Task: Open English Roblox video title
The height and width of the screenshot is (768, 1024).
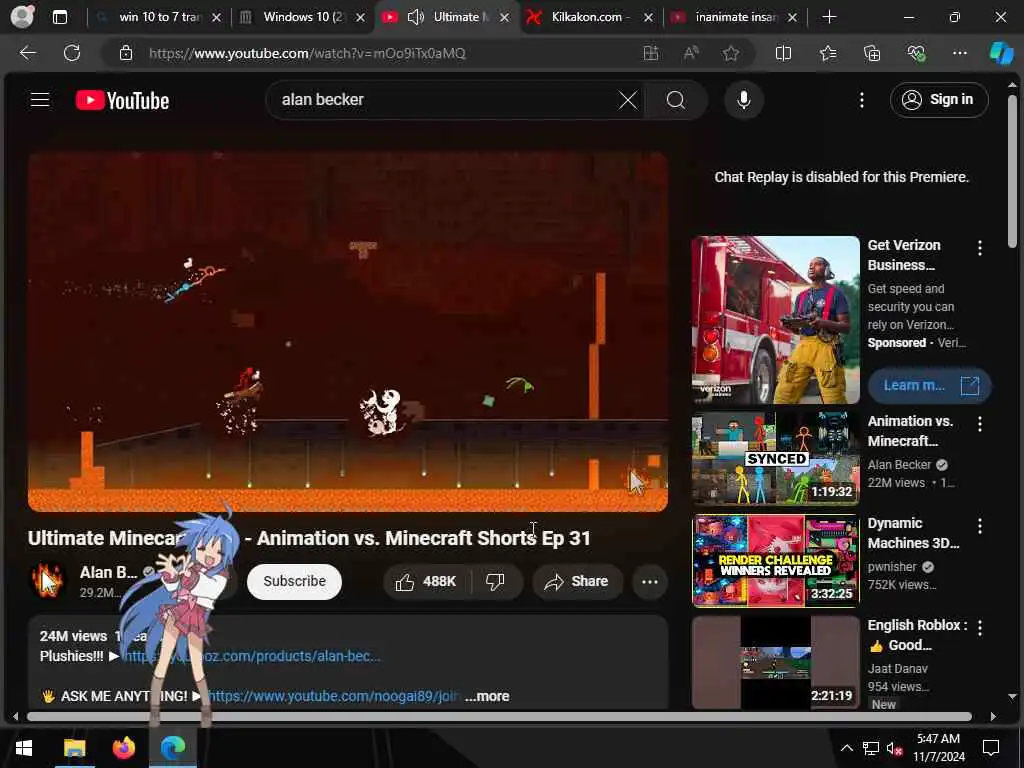Action: 917,635
